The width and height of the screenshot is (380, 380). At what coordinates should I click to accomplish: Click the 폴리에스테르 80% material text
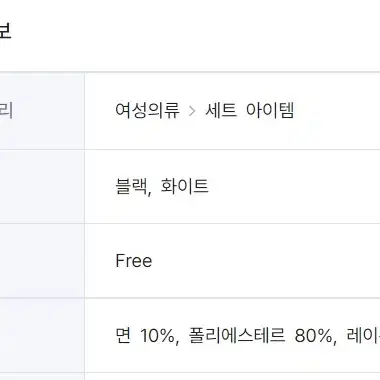[x=260, y=335]
